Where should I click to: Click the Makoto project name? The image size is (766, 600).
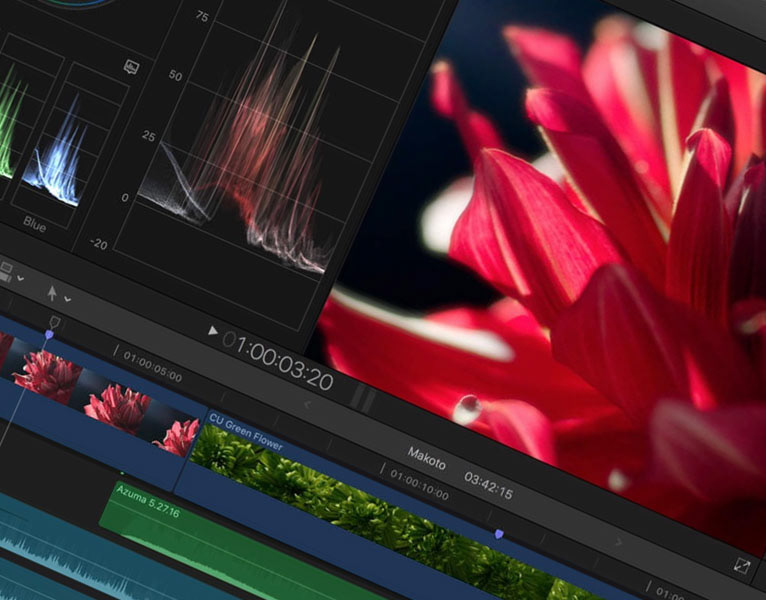426,459
